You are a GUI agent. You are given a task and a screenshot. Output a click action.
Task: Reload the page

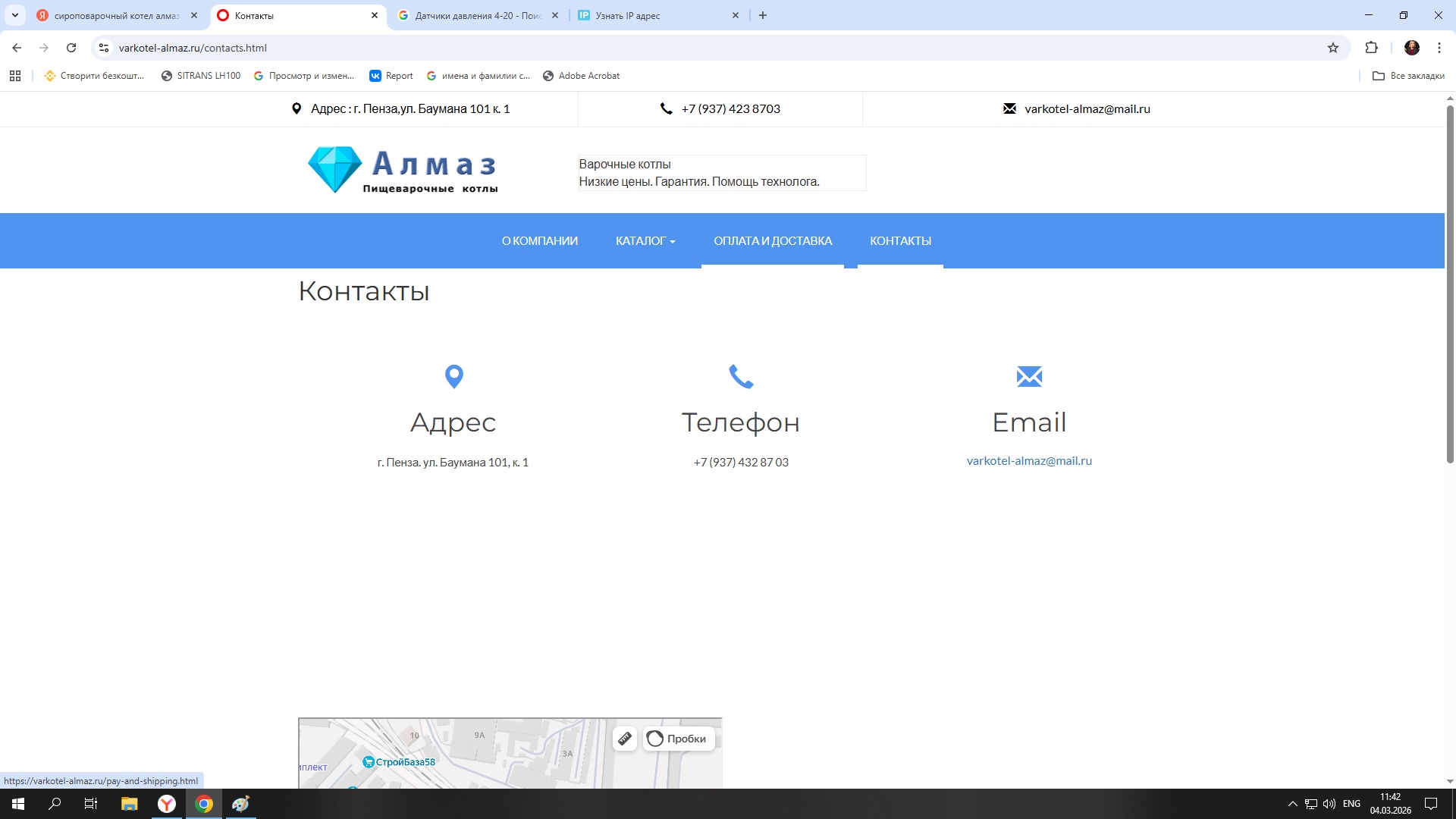click(x=71, y=48)
